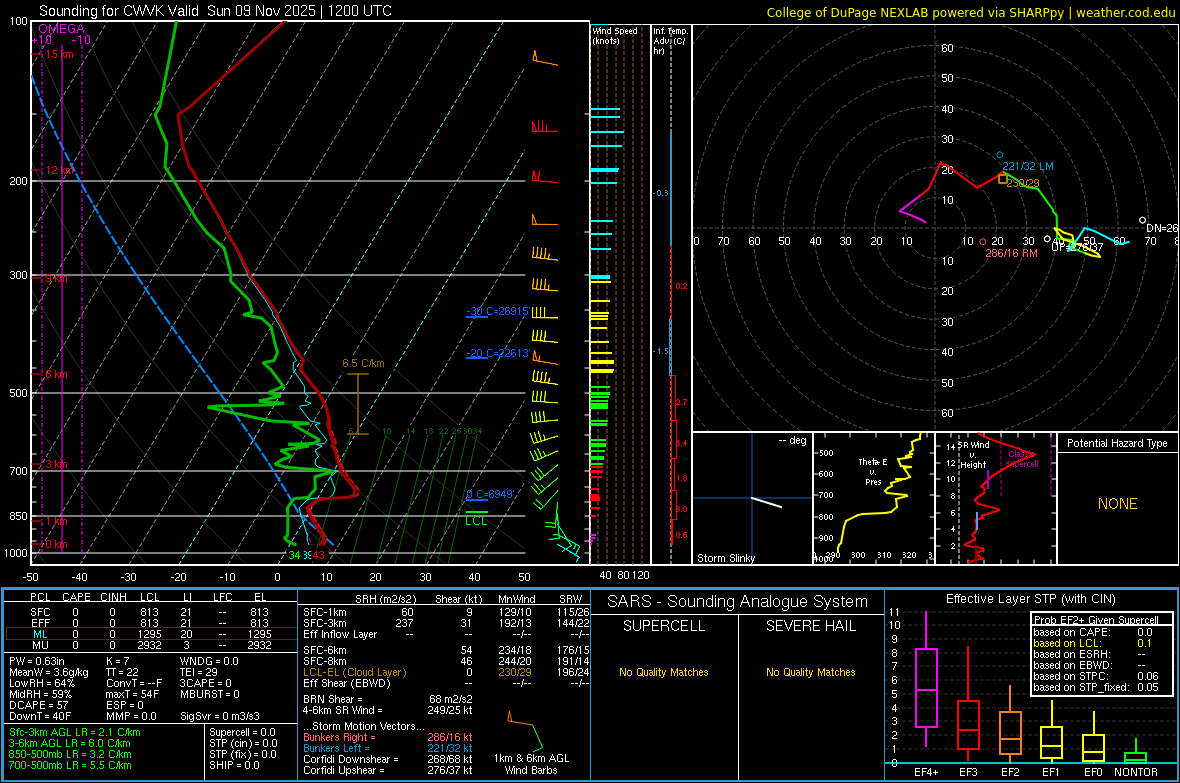The width and height of the screenshot is (1180, 783).
Task: Click the '221/32 LM' hodograph label
Action: point(1028,166)
